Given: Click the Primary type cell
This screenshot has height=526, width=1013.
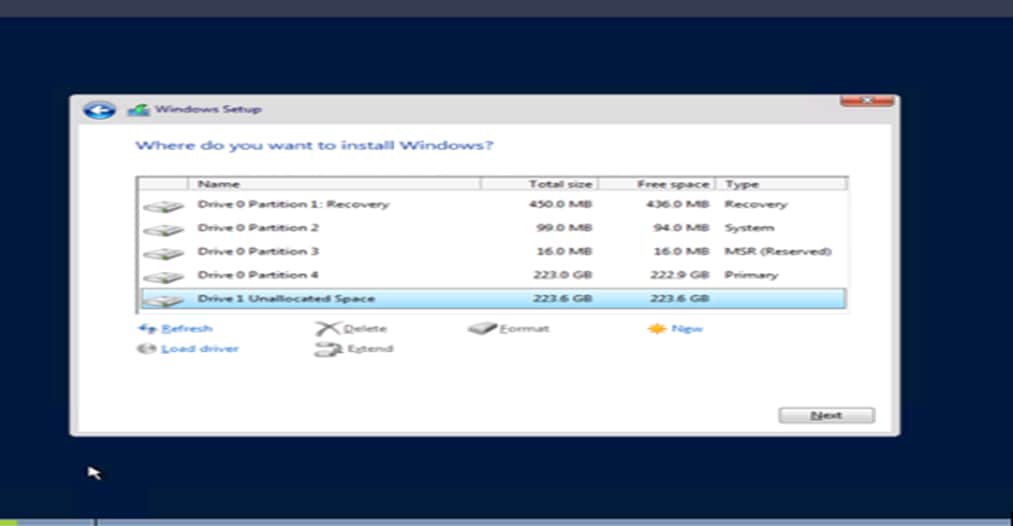Looking at the screenshot, I should [751, 275].
